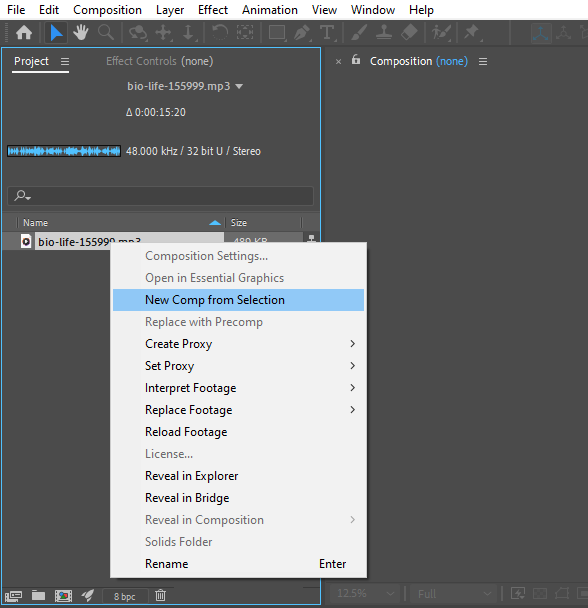This screenshot has width=588, height=608.
Task: Select the Type tool
Action: pyautogui.click(x=327, y=33)
